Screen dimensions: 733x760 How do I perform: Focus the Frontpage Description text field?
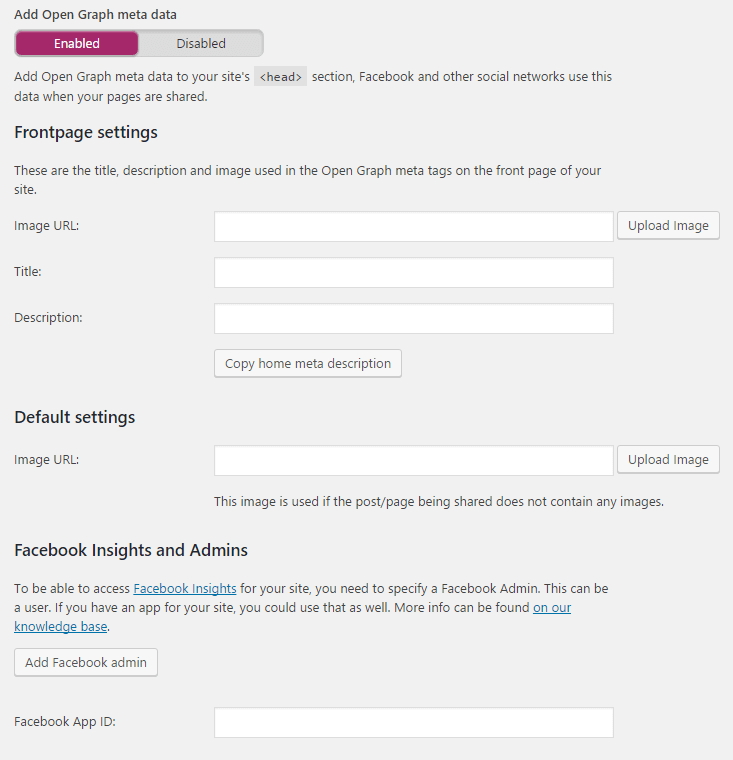414,318
